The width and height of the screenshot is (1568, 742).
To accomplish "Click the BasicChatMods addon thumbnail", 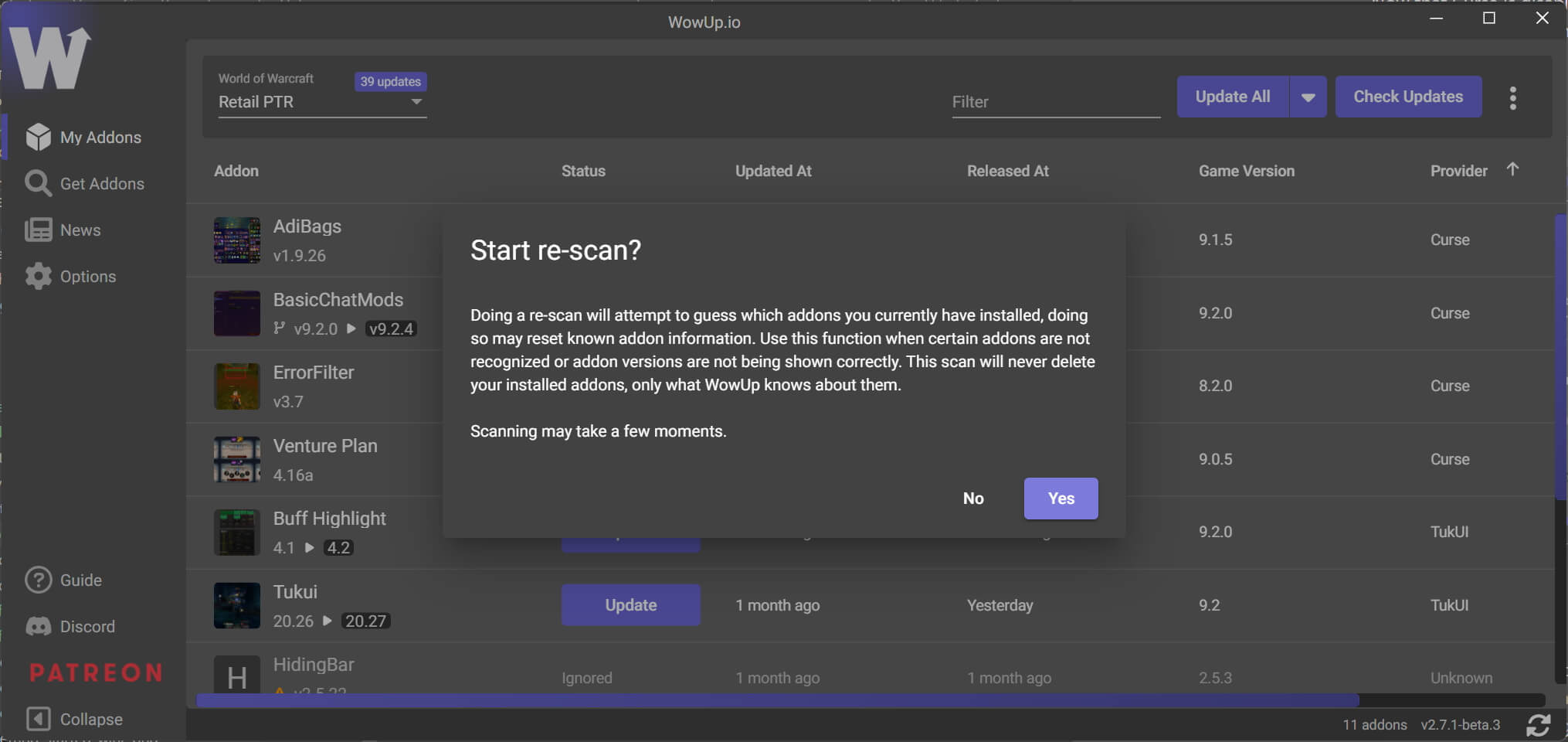I will coord(237,313).
